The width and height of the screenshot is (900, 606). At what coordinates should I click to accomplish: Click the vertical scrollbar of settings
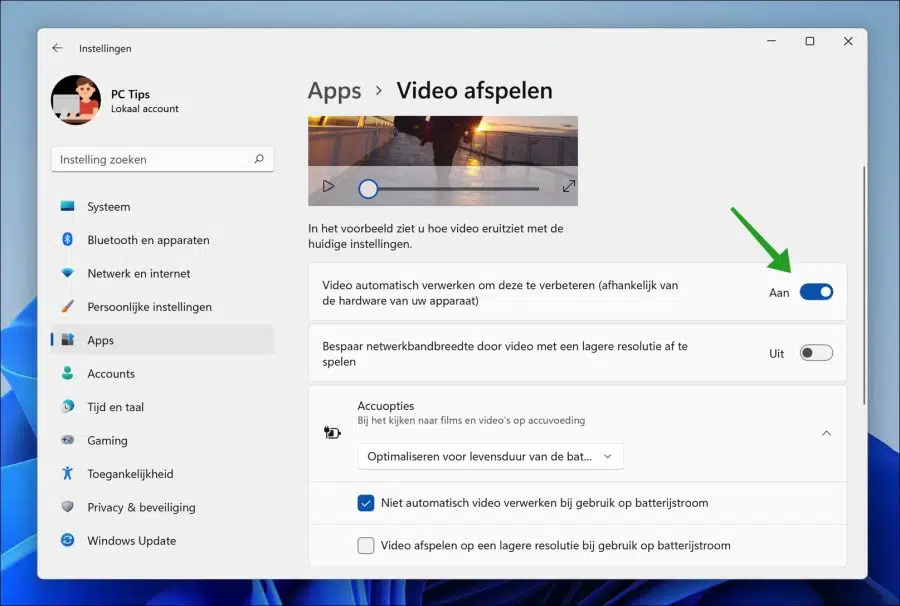tap(864, 285)
